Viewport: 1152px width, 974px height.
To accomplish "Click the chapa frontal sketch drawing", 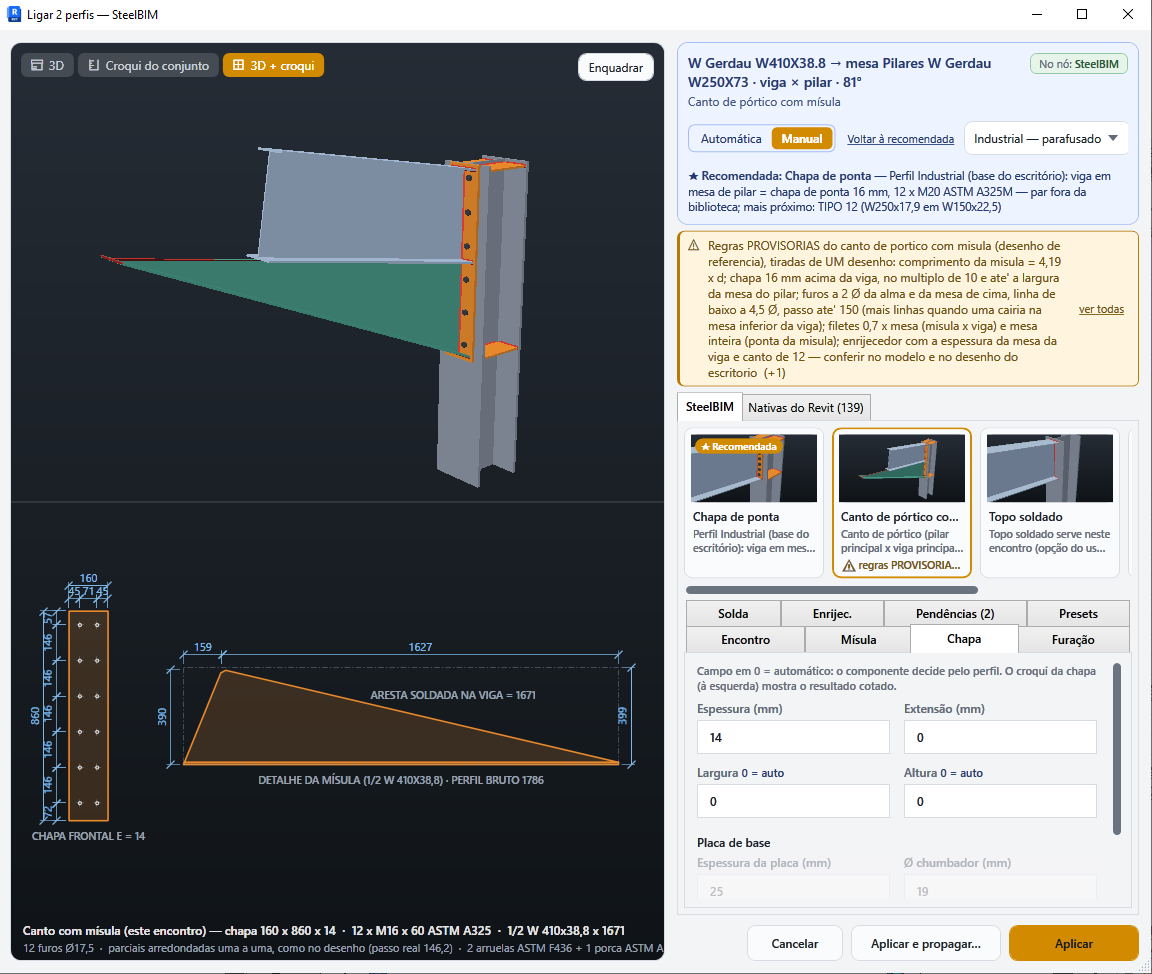I will (88, 715).
